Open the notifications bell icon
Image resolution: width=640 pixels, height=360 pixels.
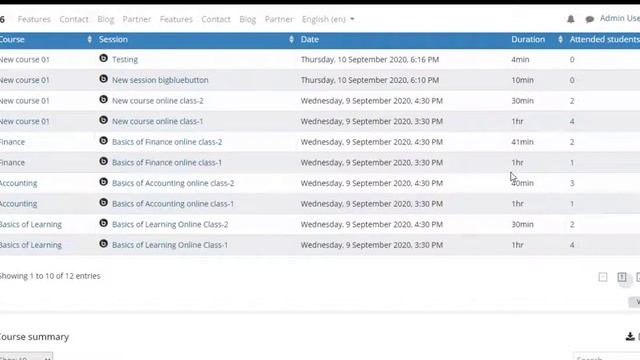click(x=571, y=19)
